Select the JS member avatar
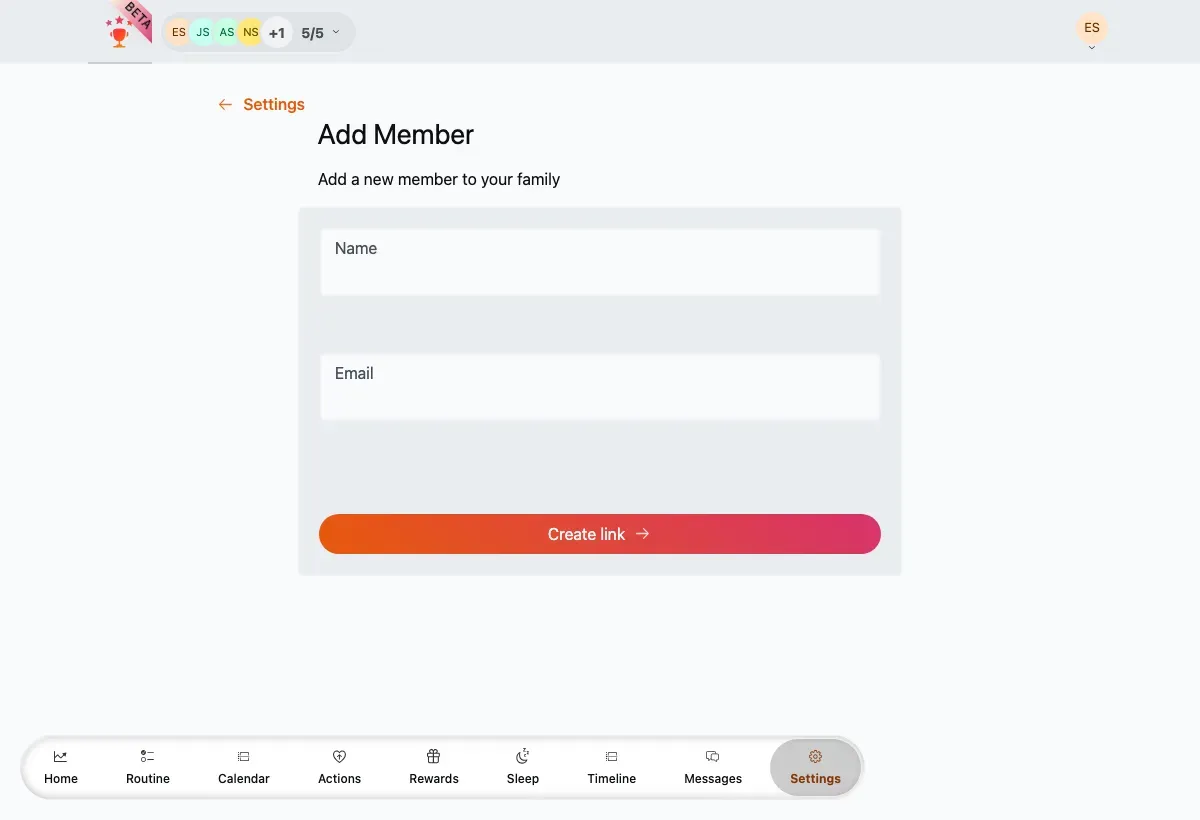 tap(203, 33)
